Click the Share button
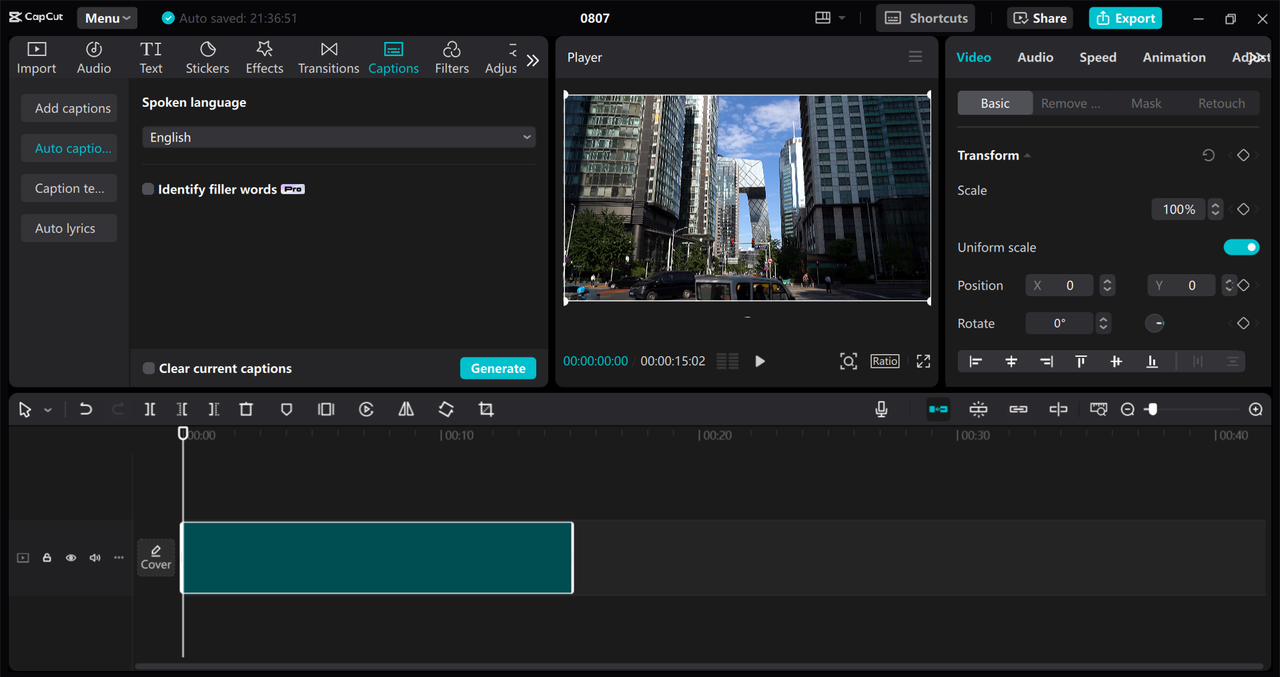 [1040, 18]
